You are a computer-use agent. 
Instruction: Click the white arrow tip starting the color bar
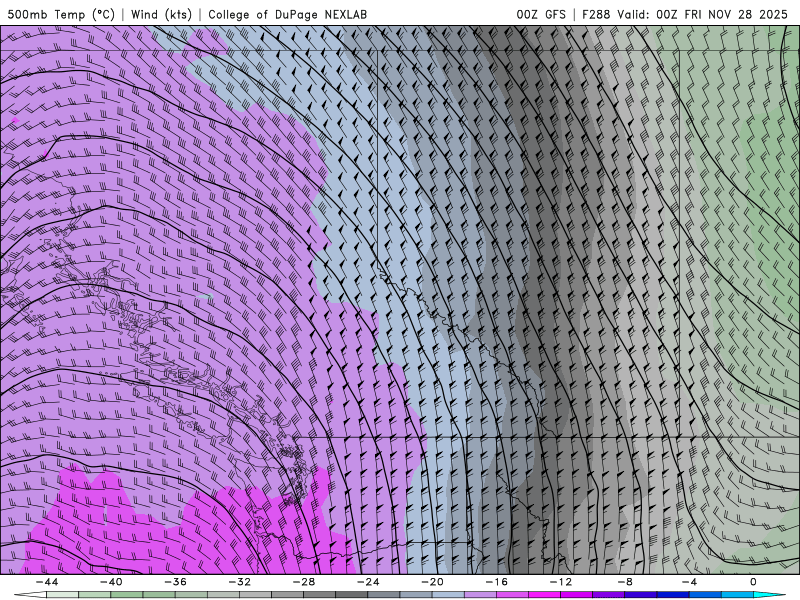tap(30, 595)
